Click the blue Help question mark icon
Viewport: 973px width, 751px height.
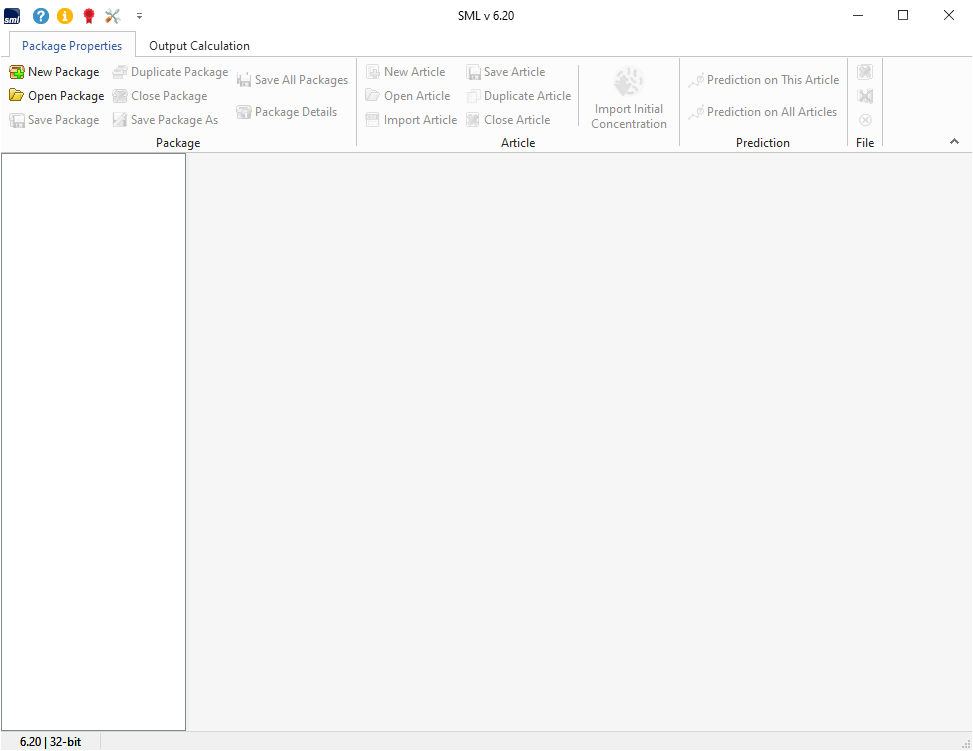tap(41, 16)
